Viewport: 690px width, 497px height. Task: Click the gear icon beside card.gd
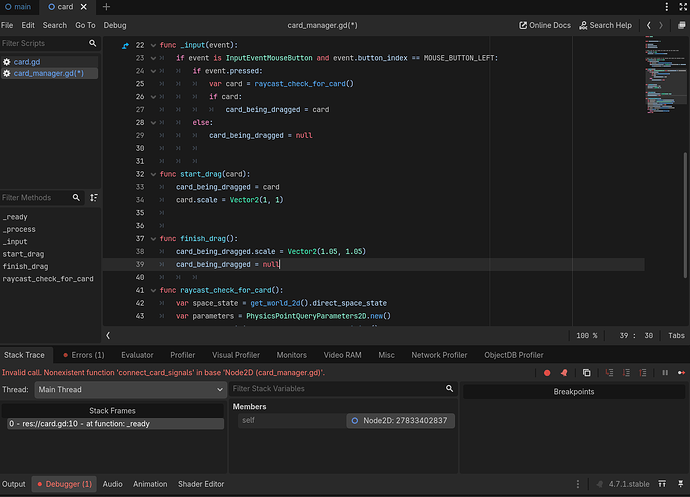pyautogui.click(x=7, y=62)
